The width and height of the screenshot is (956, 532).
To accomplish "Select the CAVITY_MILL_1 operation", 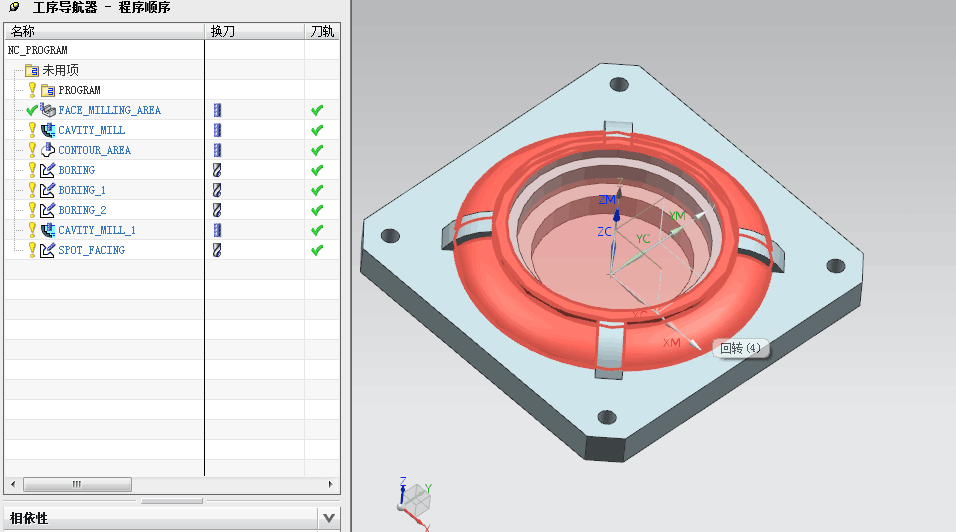I will click(97, 230).
